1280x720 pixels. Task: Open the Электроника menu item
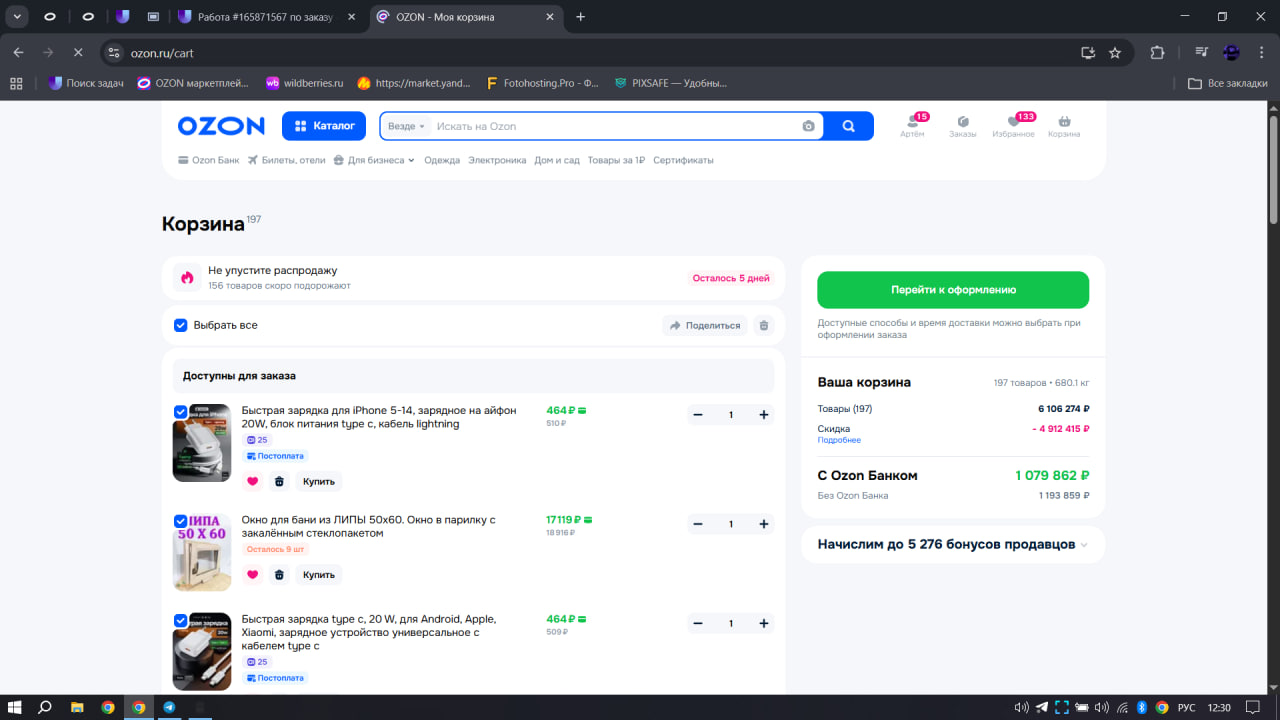click(497, 160)
